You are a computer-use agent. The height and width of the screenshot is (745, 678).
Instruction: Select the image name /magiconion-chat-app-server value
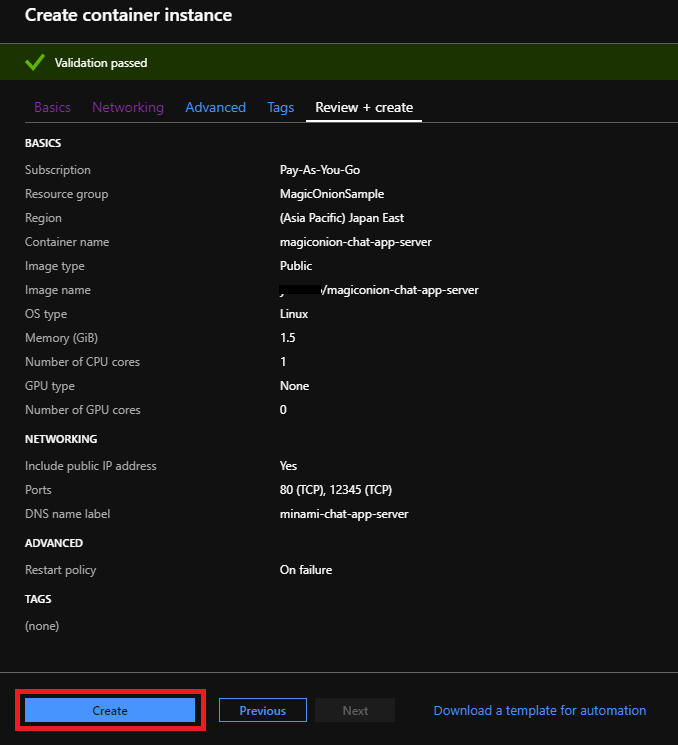click(379, 290)
